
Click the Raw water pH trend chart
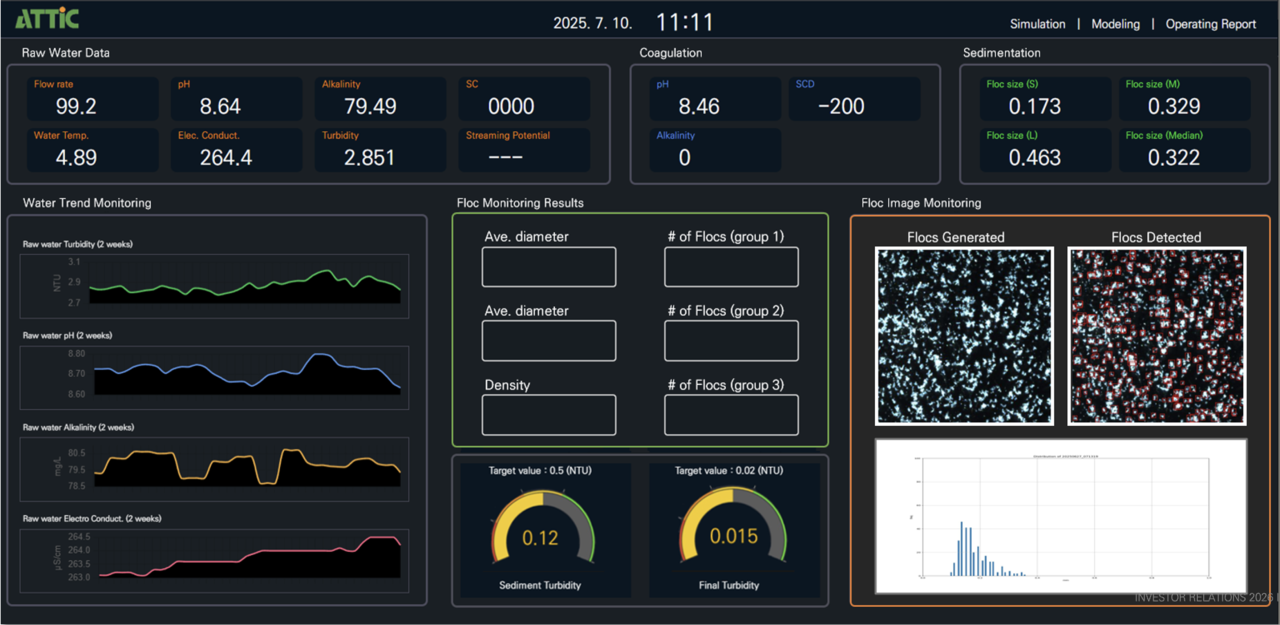[214, 377]
